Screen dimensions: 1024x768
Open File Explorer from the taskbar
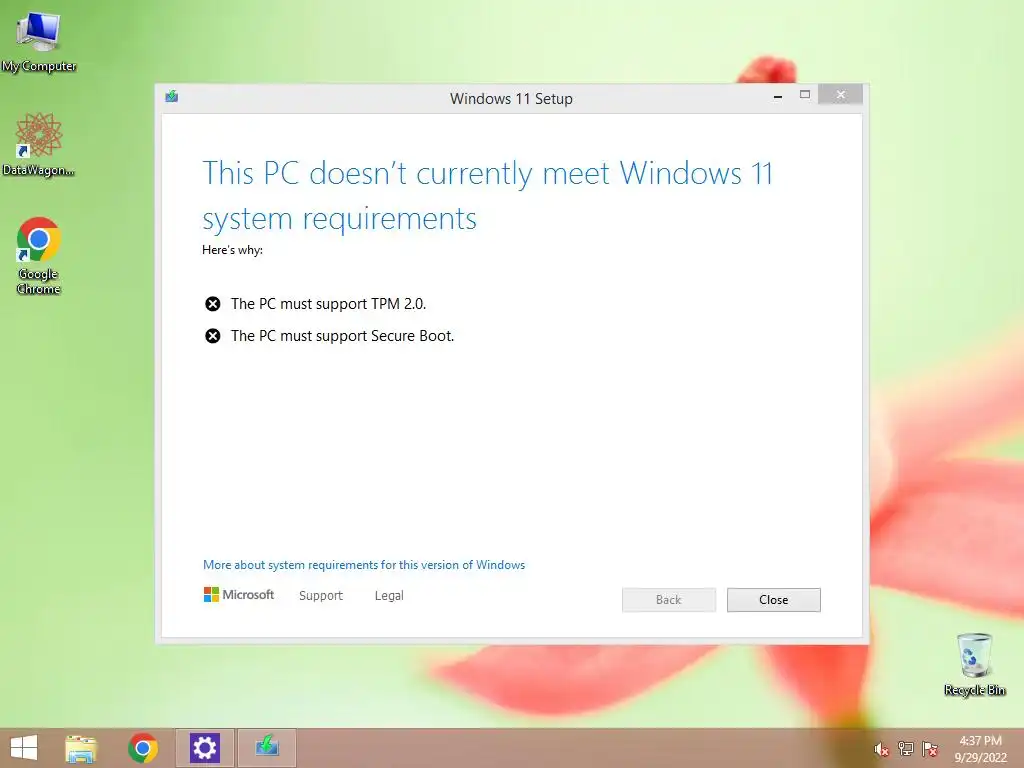82,748
